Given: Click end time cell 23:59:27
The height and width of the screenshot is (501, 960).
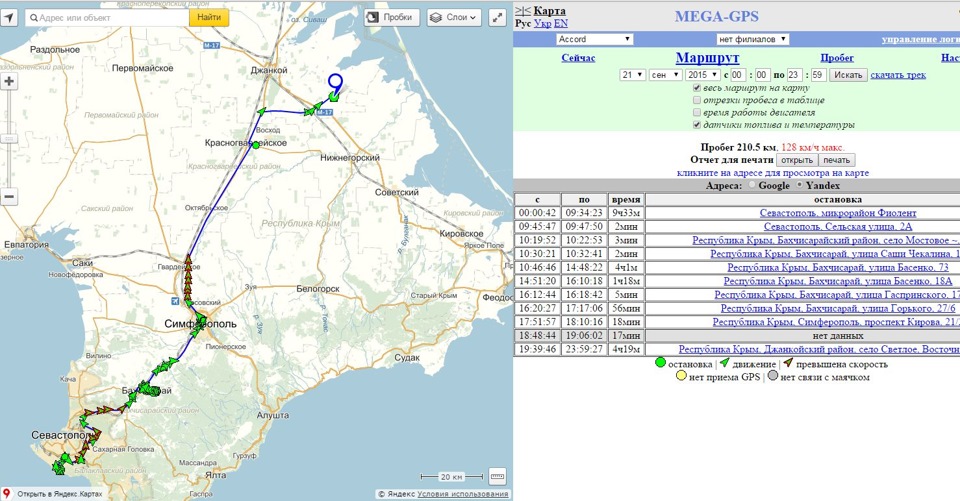Looking at the screenshot, I should coord(584,349).
